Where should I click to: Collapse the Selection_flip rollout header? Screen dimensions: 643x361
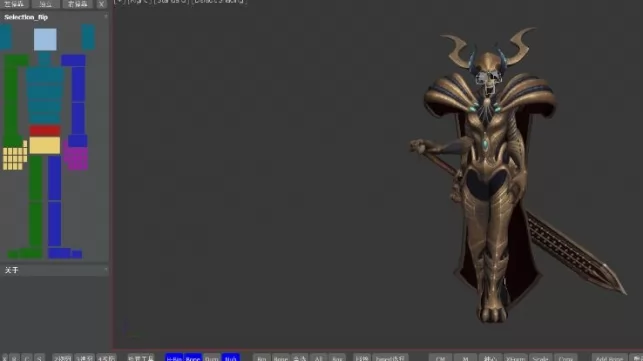tap(54, 17)
